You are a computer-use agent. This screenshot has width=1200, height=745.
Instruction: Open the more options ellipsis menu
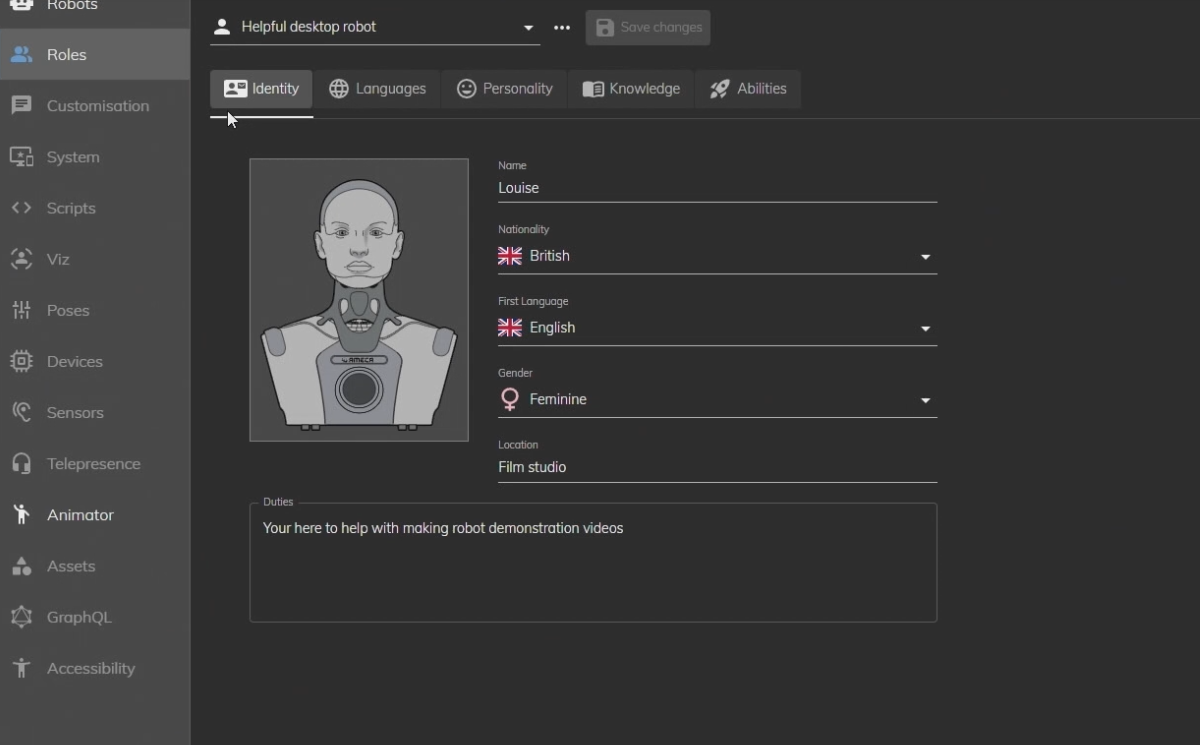coord(561,28)
